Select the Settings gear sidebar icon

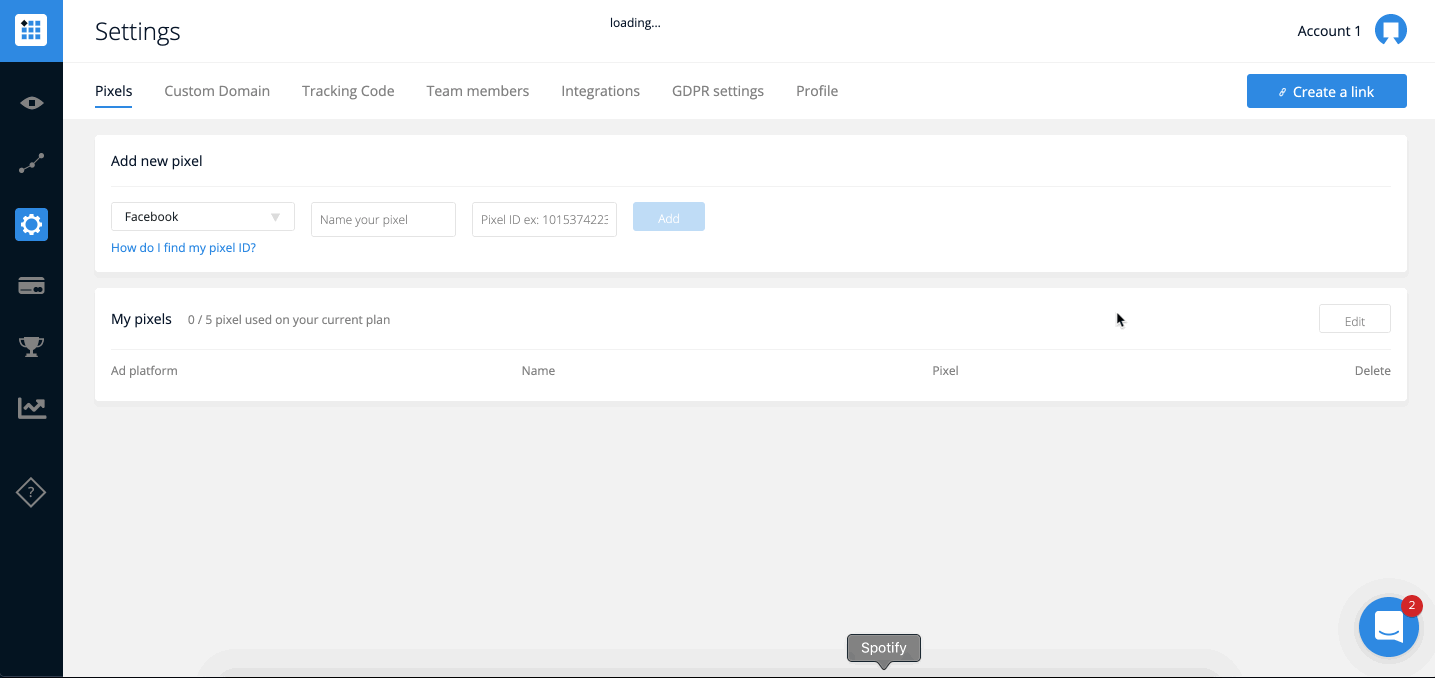(x=31, y=225)
